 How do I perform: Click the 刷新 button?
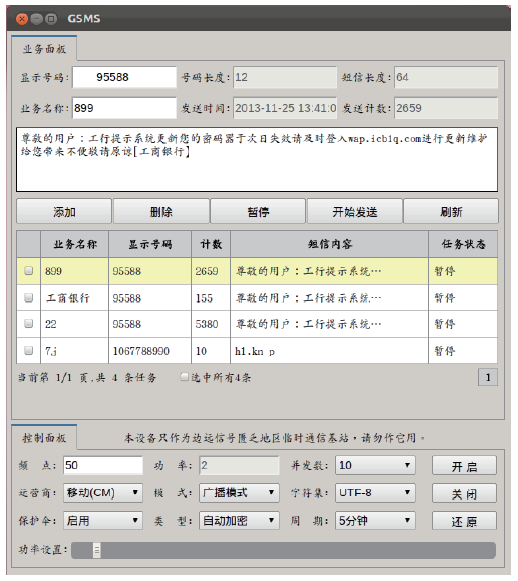point(451,212)
